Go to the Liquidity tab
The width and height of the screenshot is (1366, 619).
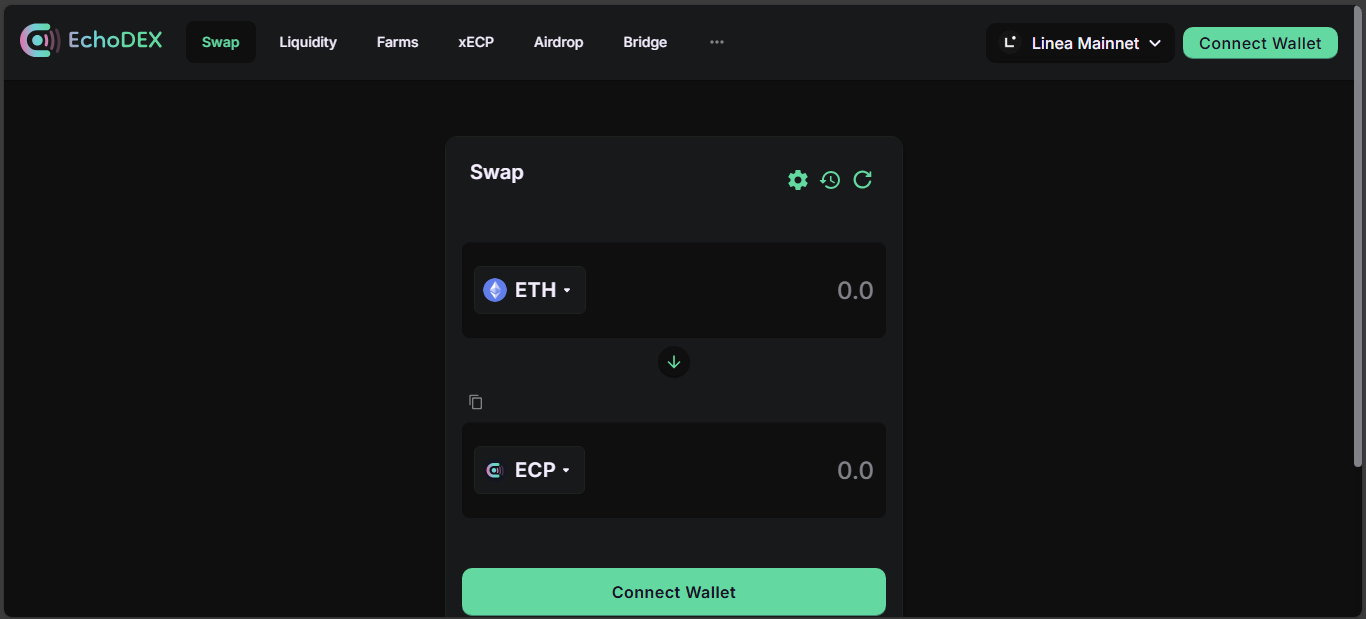(308, 42)
